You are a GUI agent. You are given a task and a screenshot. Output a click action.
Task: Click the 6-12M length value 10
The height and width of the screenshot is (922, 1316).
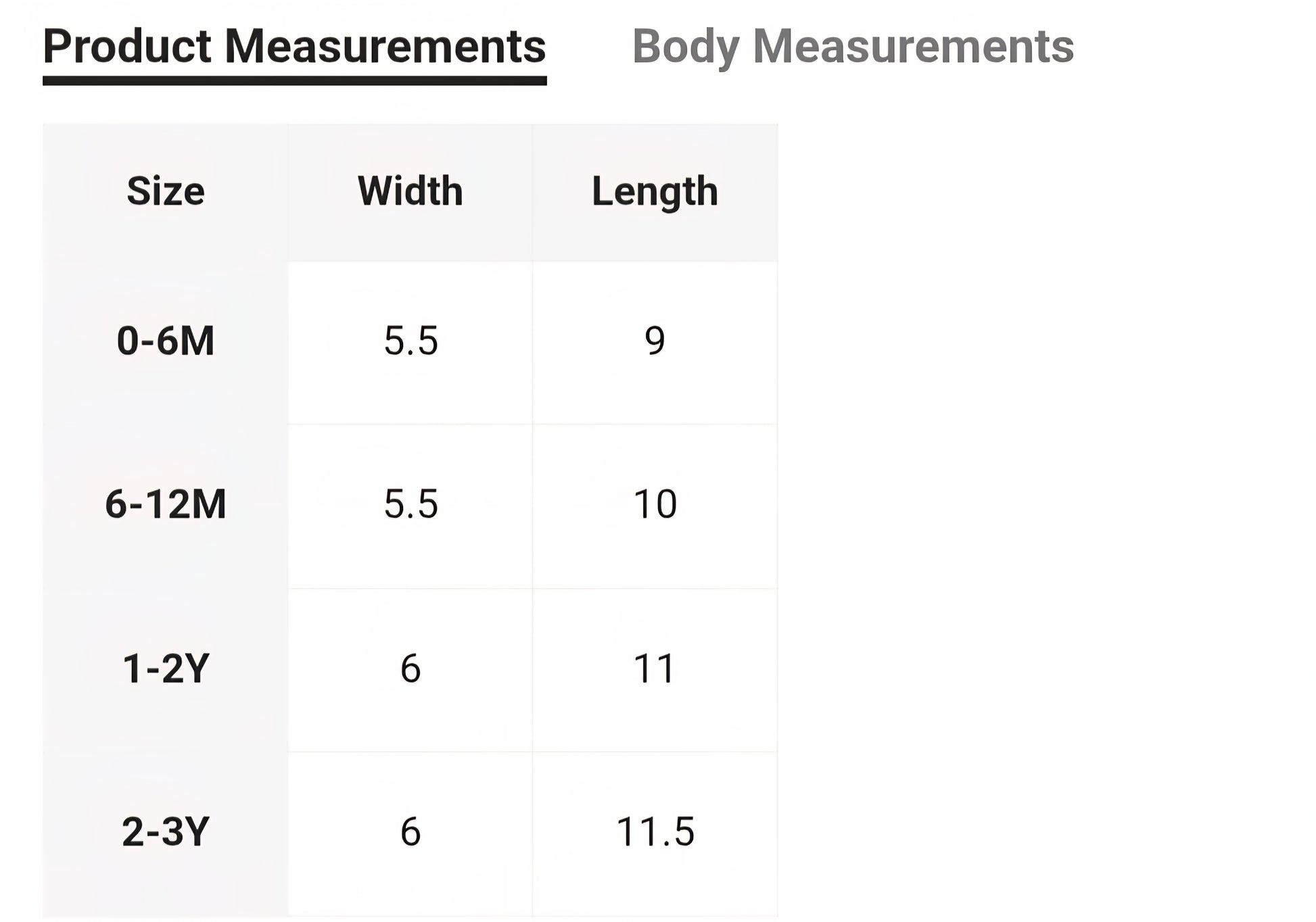click(655, 504)
